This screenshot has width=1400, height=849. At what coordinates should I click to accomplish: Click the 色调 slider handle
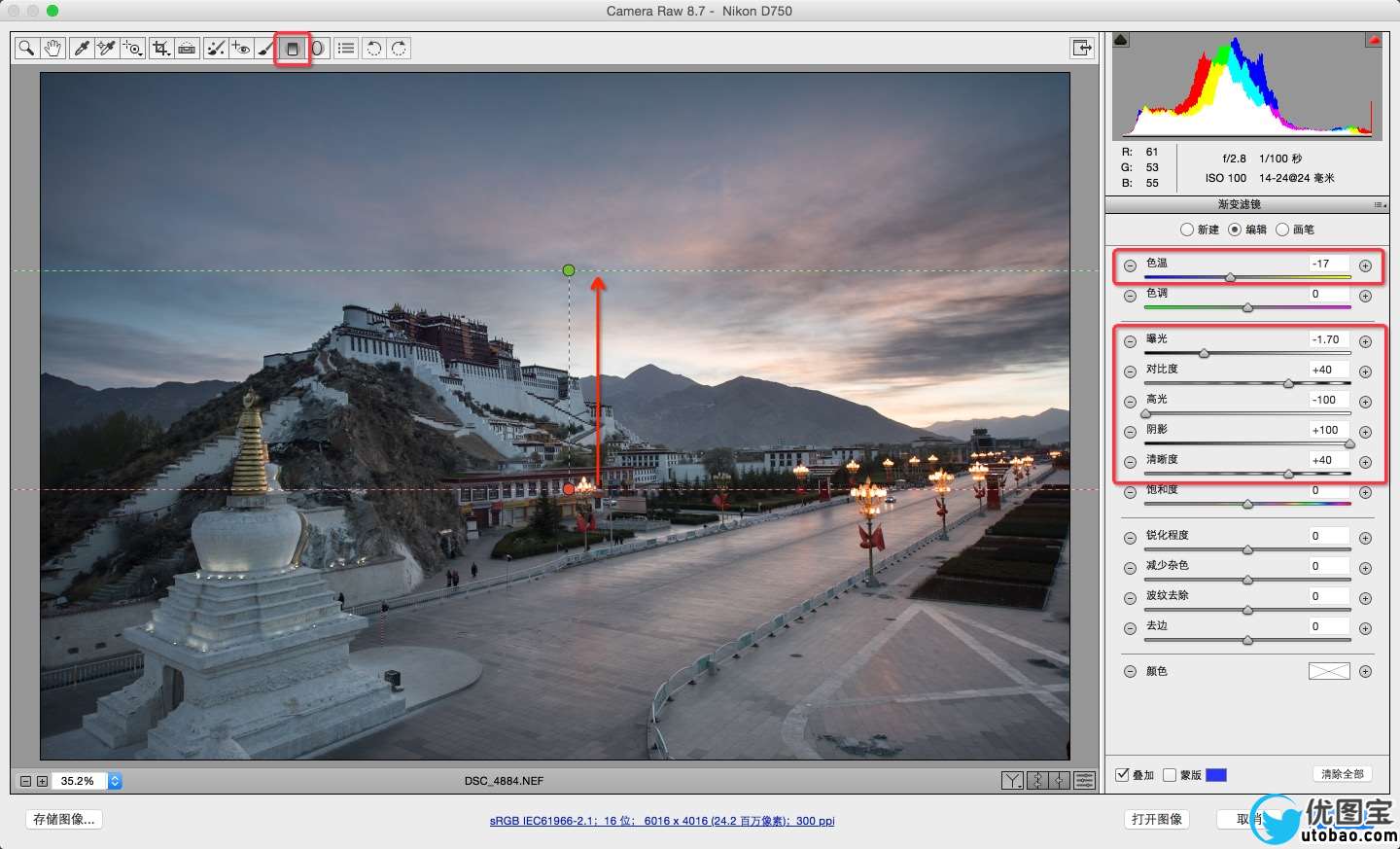1247,307
